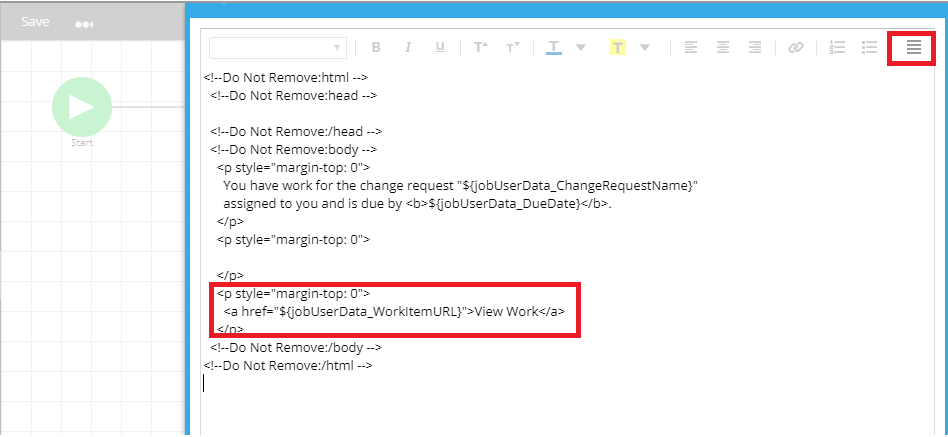The height and width of the screenshot is (437, 948).
Task: Open the font style dropdown box
Action: (277, 47)
